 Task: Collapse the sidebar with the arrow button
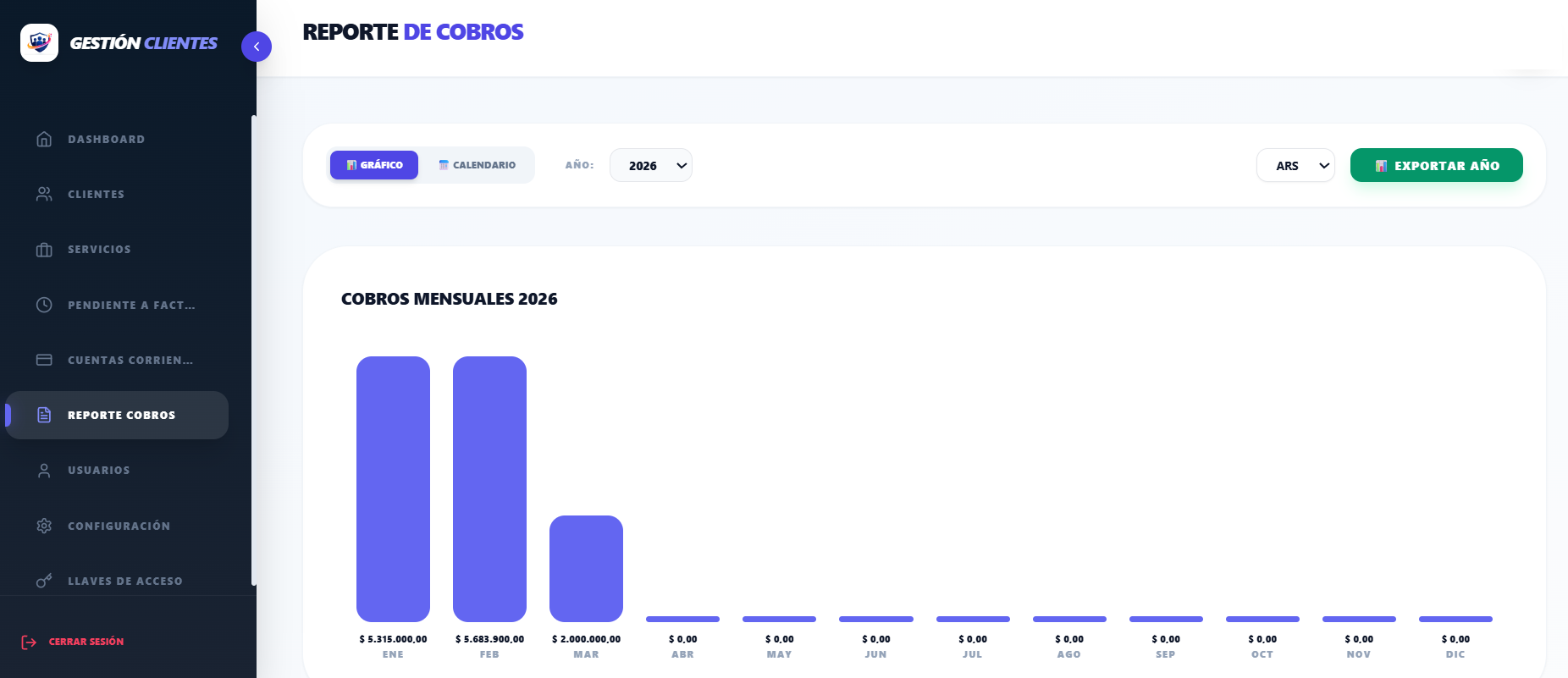257,47
